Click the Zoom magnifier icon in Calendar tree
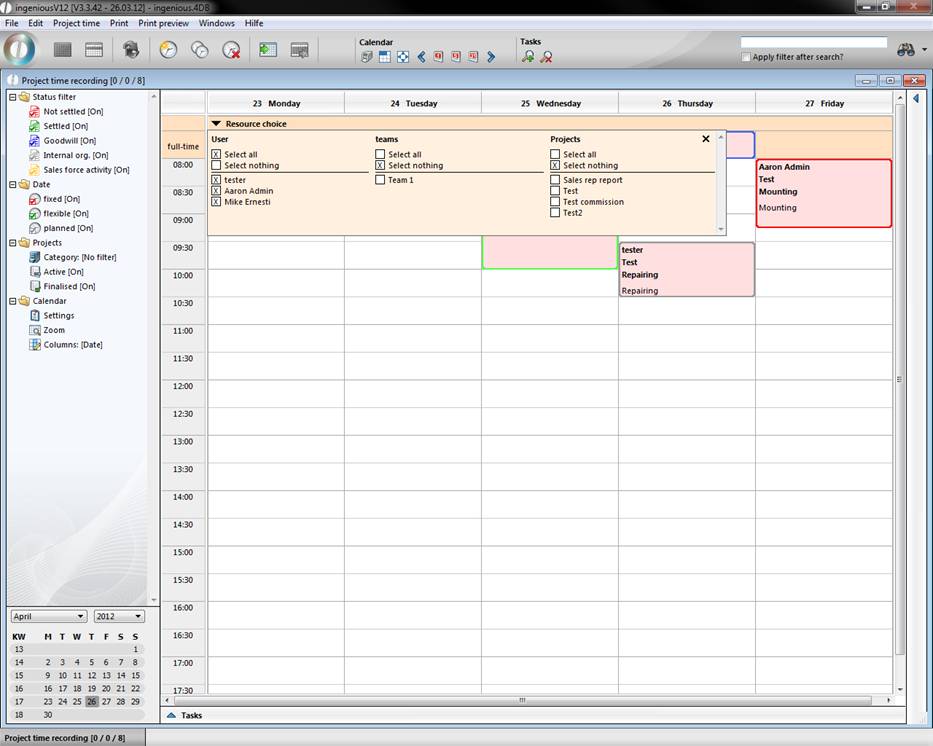 [x=35, y=330]
